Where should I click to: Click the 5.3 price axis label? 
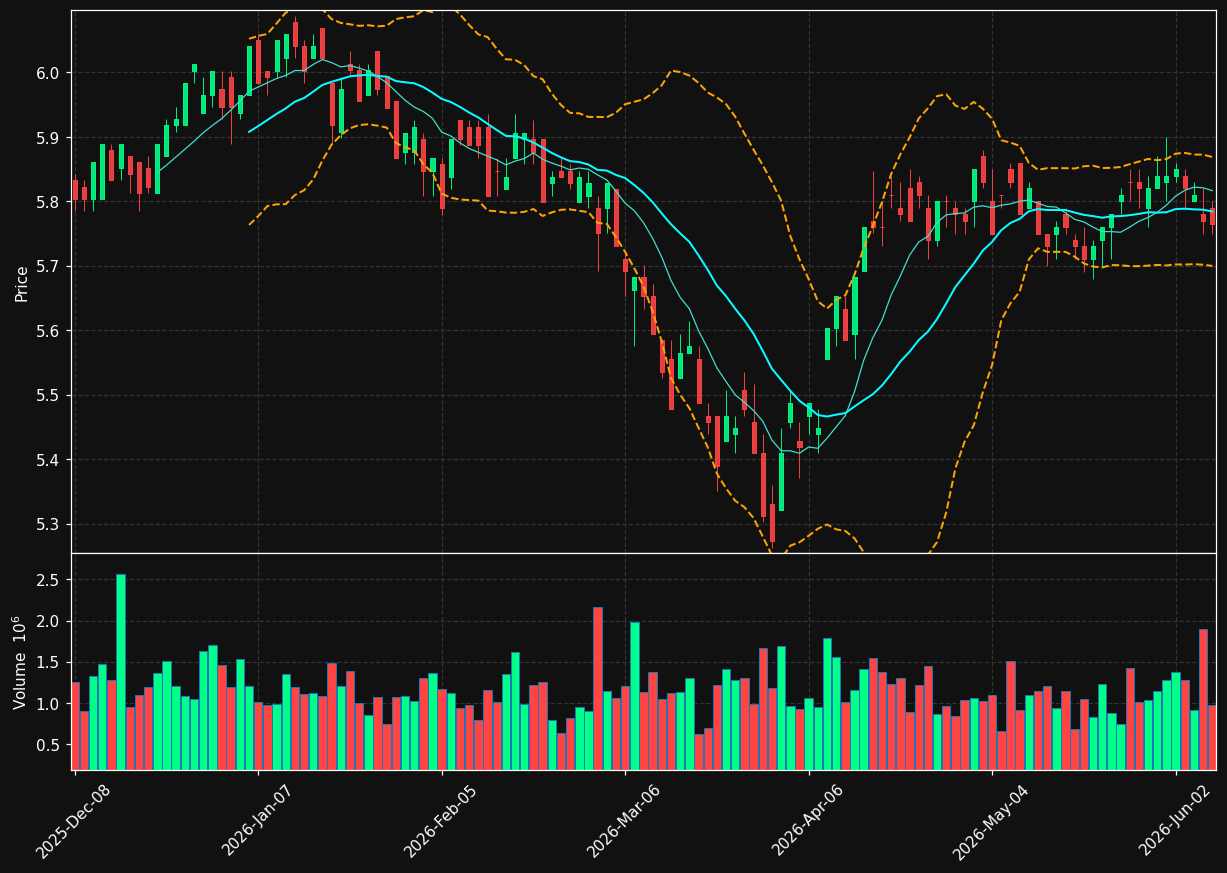49,524
